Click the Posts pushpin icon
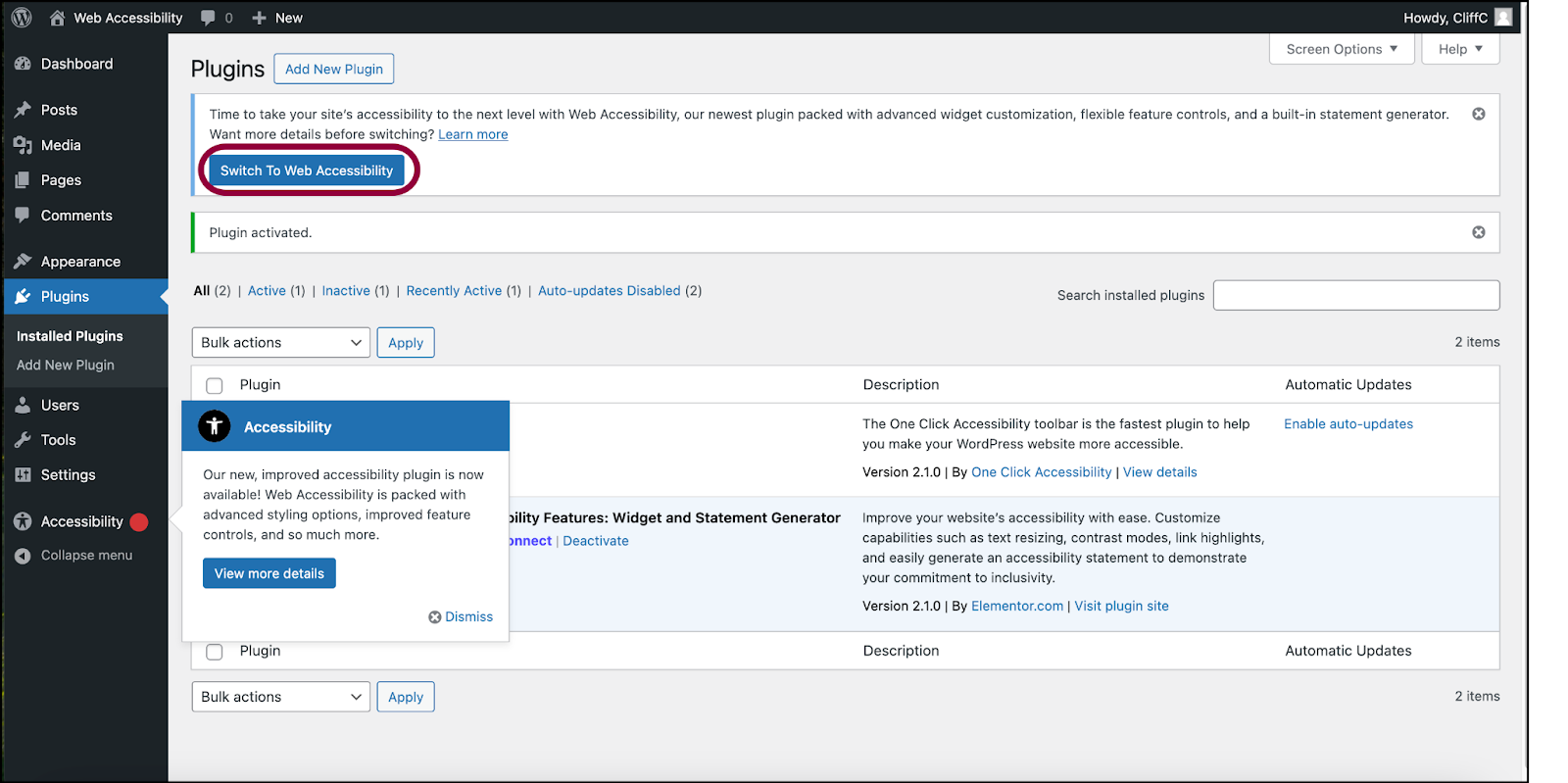 (x=23, y=110)
